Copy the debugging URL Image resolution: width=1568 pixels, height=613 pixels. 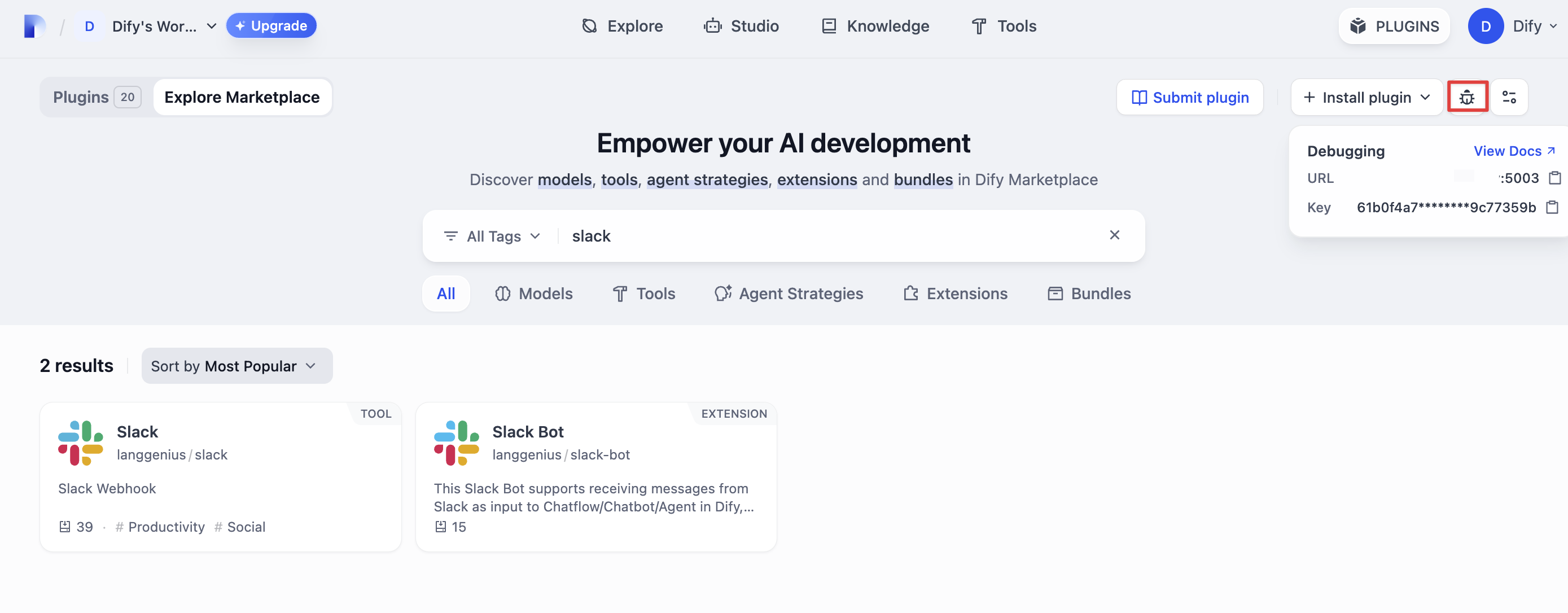pyautogui.click(x=1554, y=178)
